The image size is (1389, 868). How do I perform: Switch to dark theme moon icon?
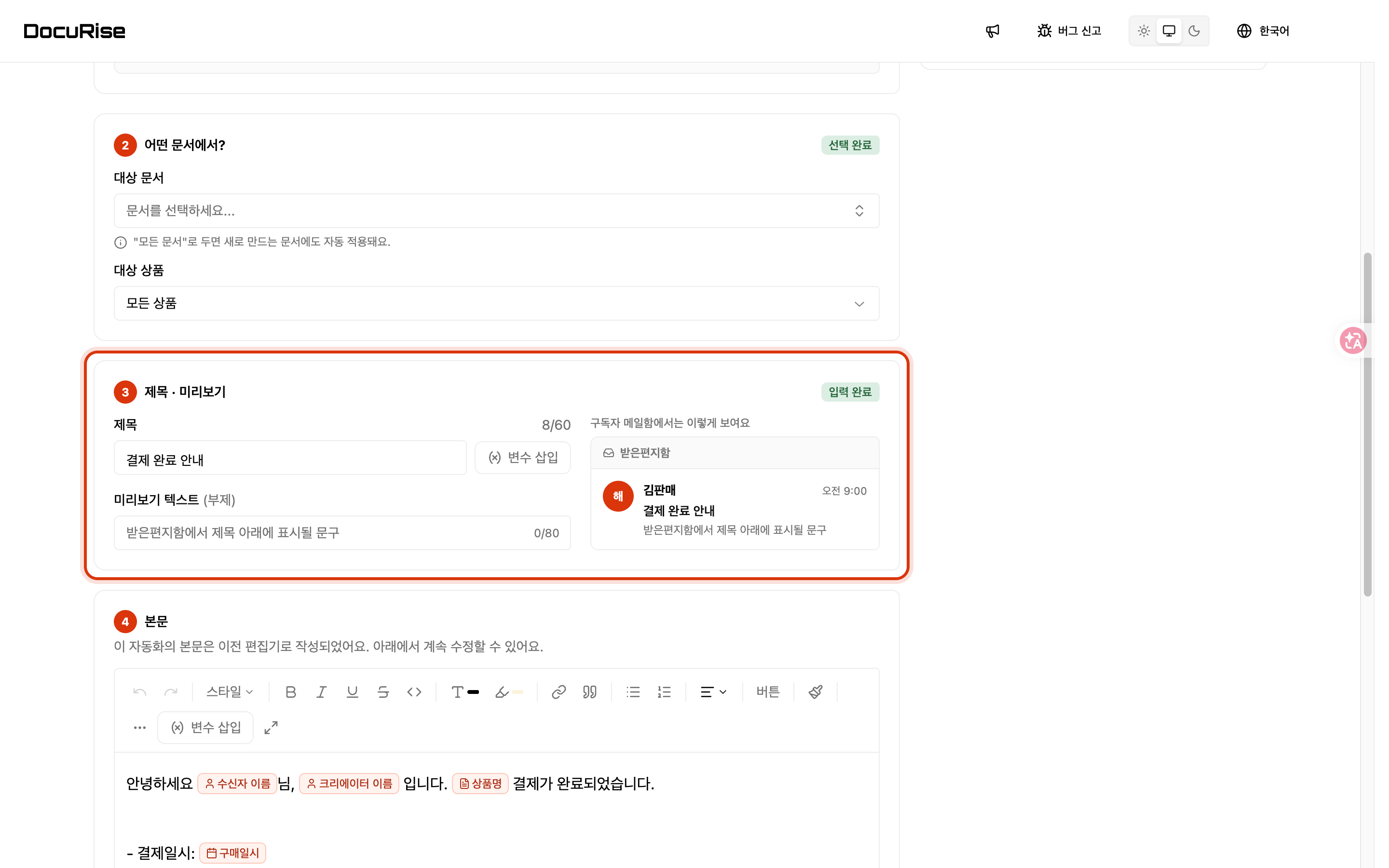coord(1194,31)
